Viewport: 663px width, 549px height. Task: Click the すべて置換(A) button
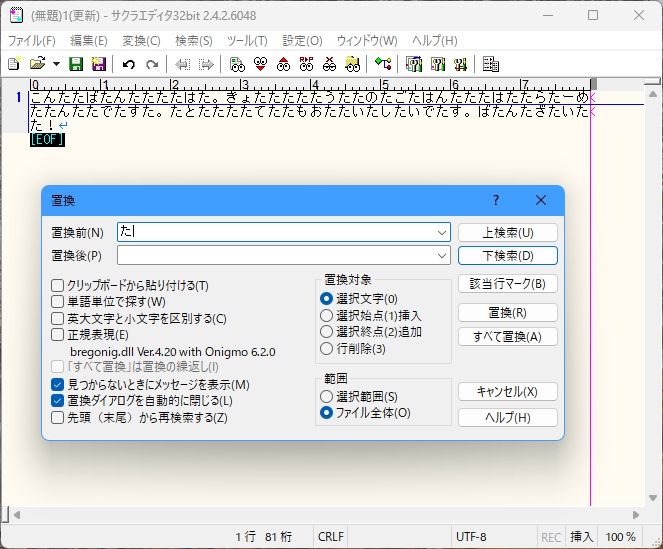pos(508,337)
